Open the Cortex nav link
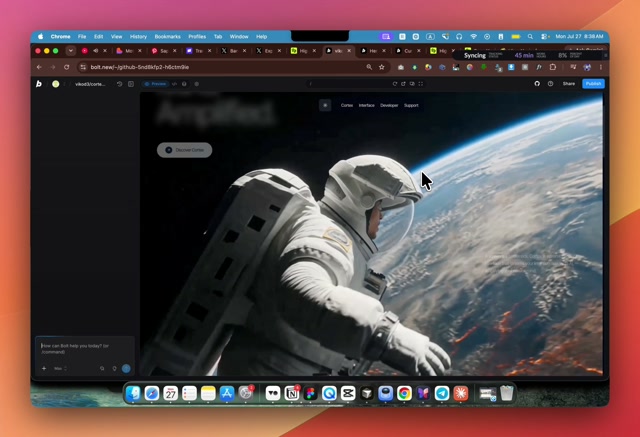The height and width of the screenshot is (437, 640). (x=347, y=105)
